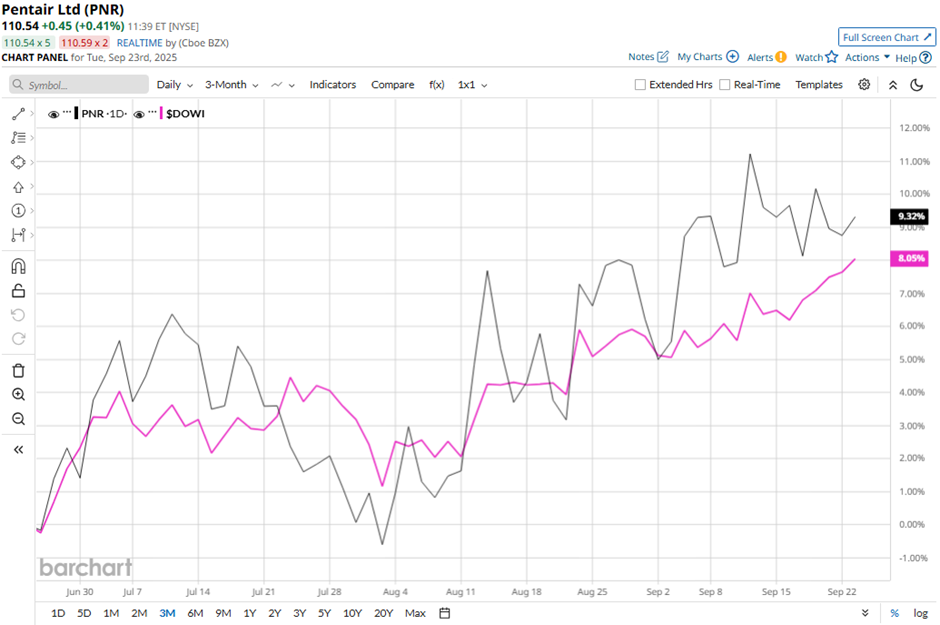
Task: Toggle percent scale mode
Action: click(x=894, y=613)
